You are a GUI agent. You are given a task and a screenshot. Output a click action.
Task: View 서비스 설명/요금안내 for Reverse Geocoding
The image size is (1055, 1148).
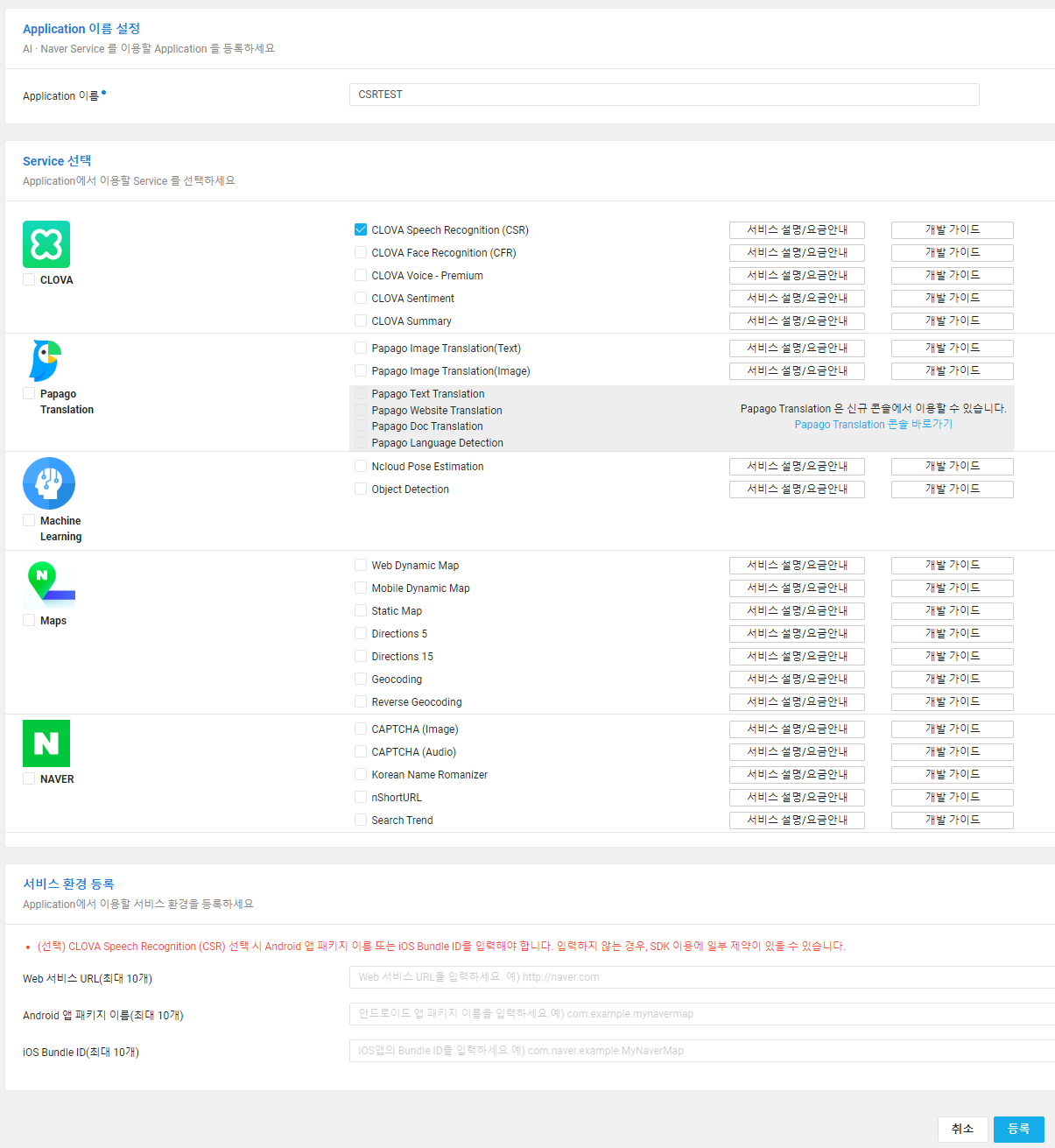tap(797, 702)
